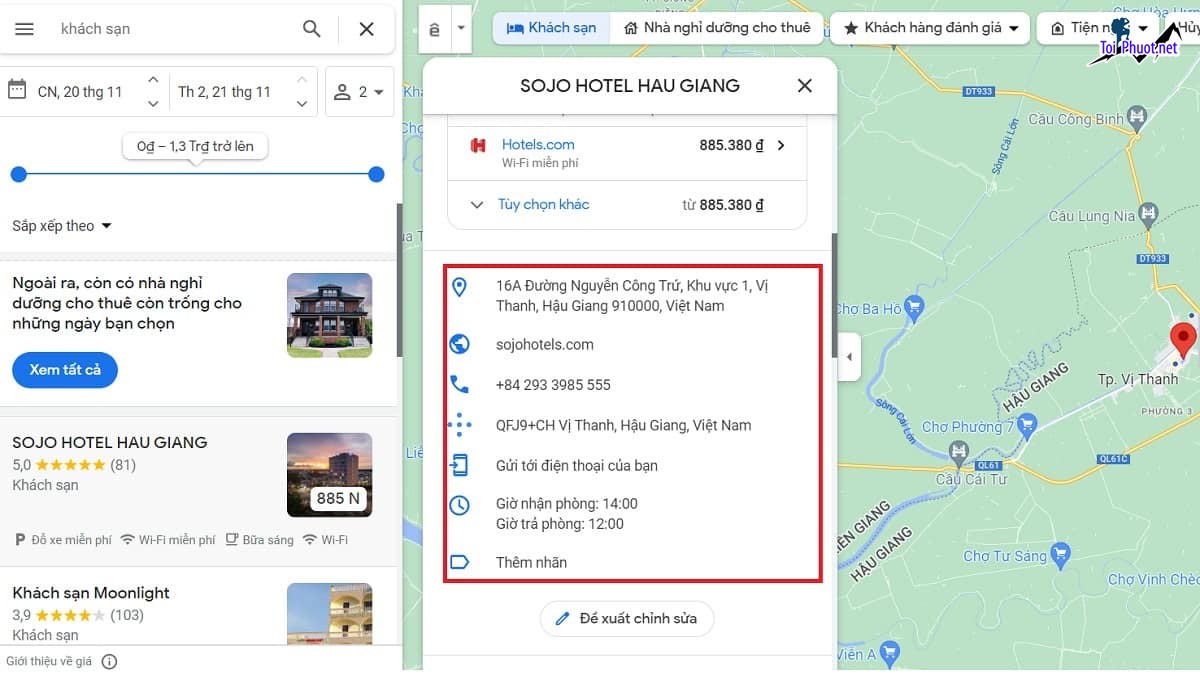This screenshot has height=675, width=1200.
Task: Open the hamburger main menu
Action: point(24,29)
